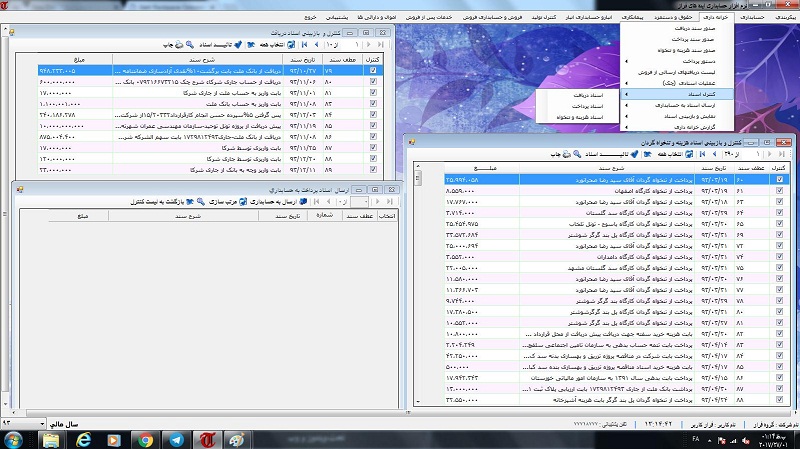Open حقوق و دستمزد menu
This screenshot has height=449, width=800.
(673, 17)
